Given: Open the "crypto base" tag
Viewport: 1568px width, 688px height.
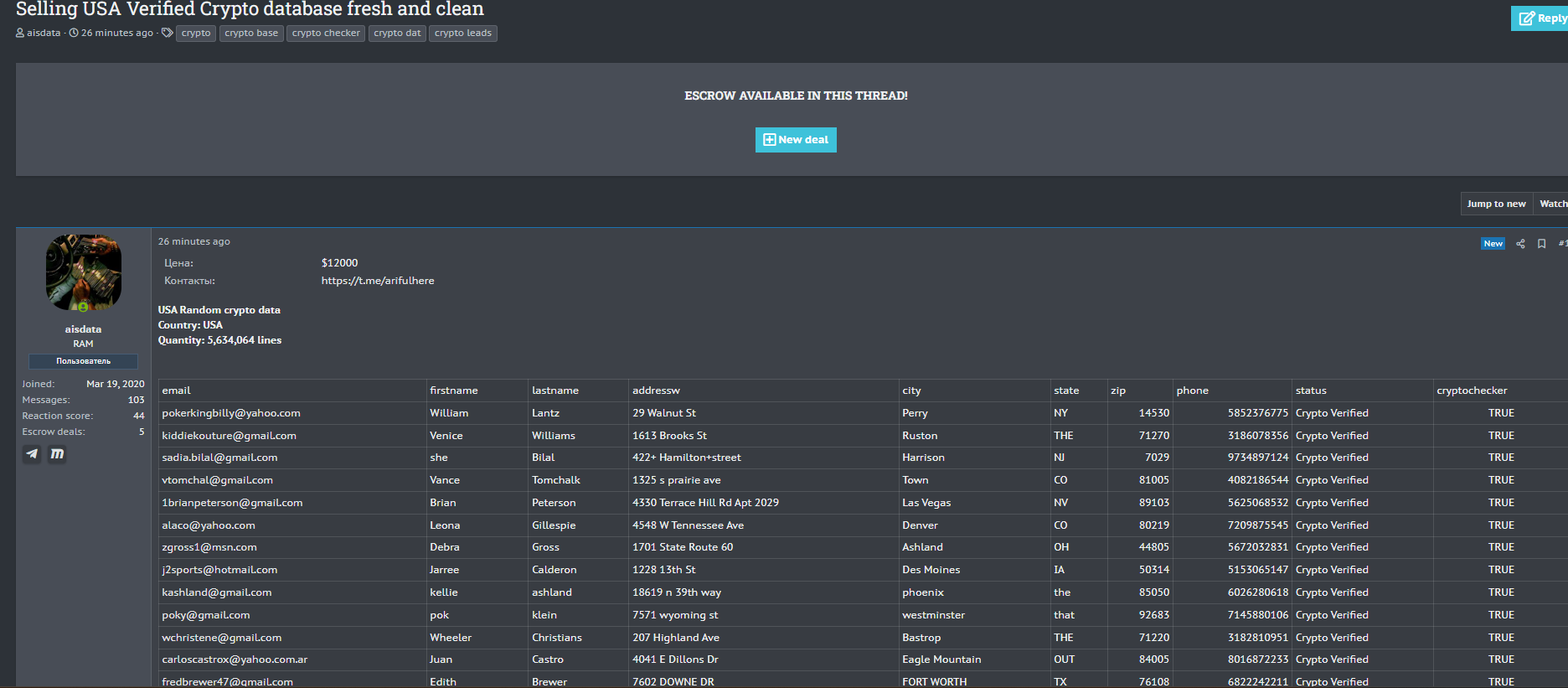Looking at the screenshot, I should tap(251, 34).
